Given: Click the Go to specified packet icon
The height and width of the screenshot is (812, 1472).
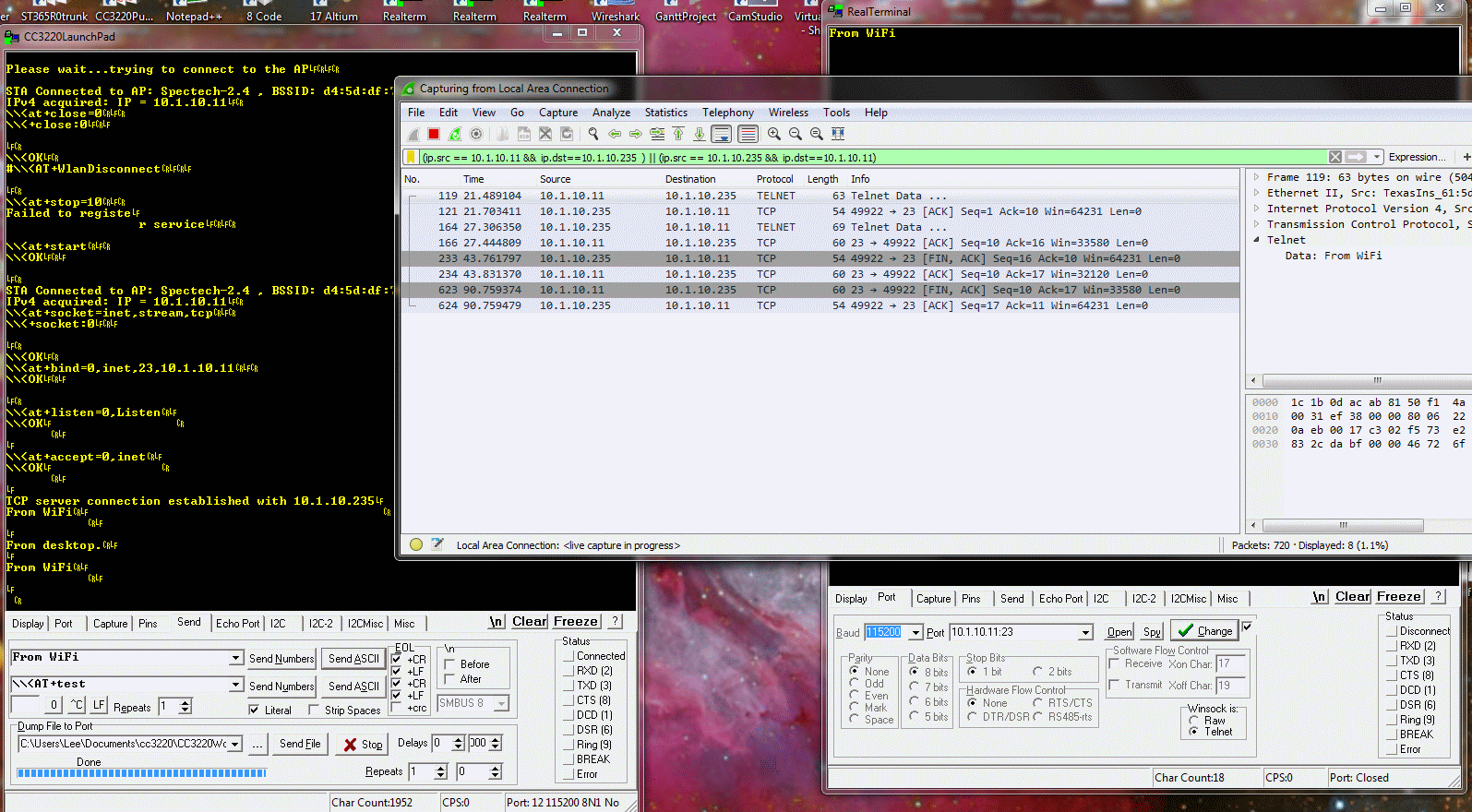Looking at the screenshot, I should click(x=657, y=134).
